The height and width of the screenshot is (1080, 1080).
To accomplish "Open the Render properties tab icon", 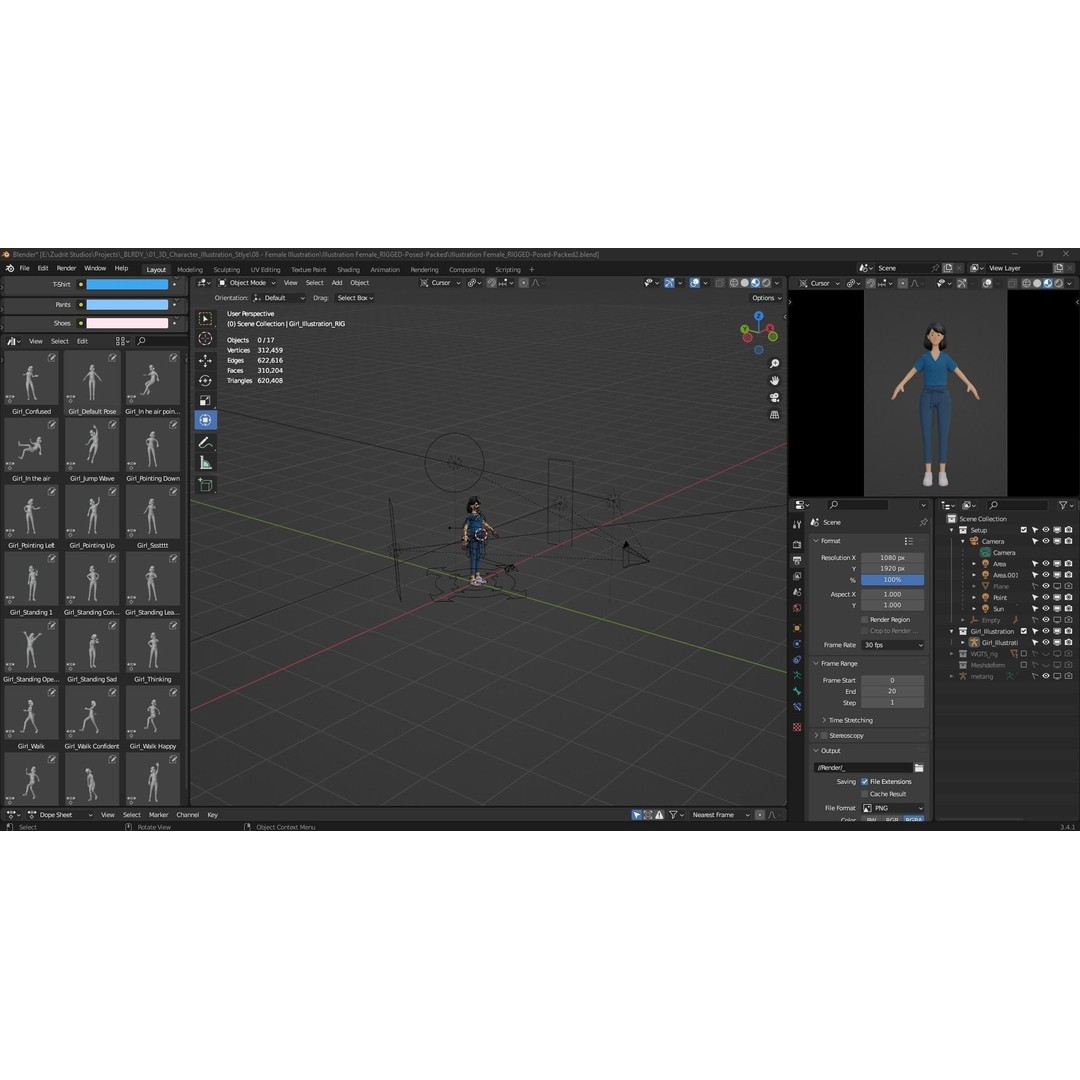I will [798, 544].
